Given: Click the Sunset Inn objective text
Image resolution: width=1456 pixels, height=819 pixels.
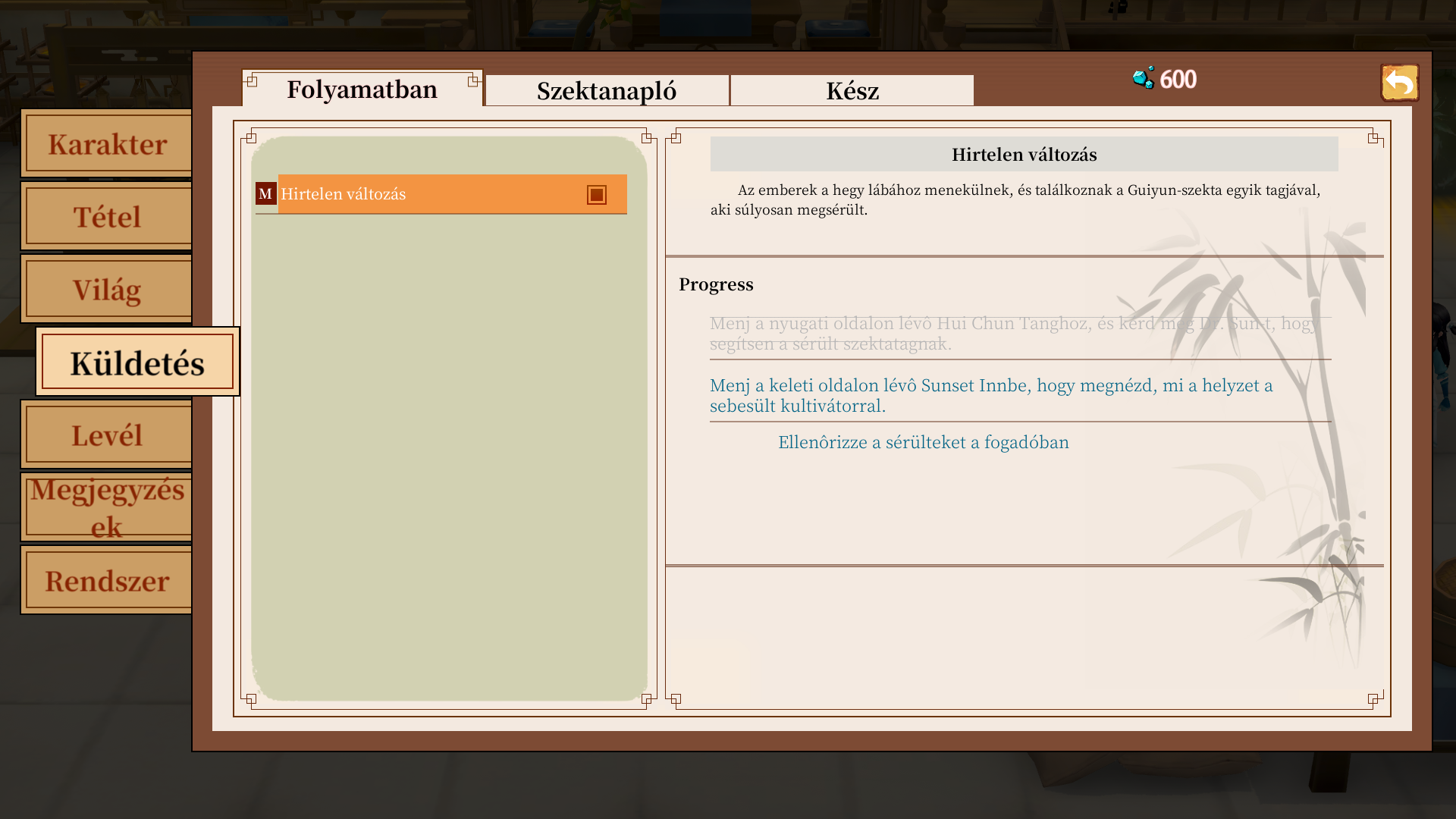Looking at the screenshot, I should [x=990, y=395].
